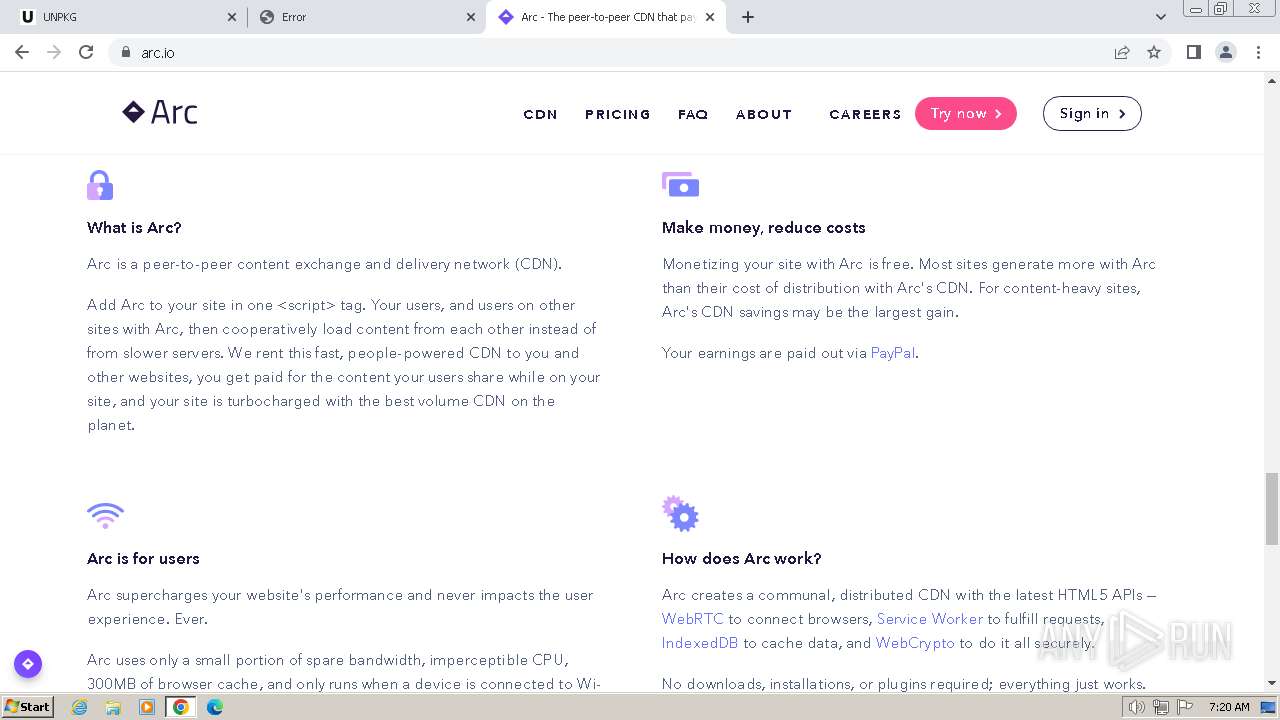The width and height of the screenshot is (1280, 720).
Task: Close the Error tab
Action: [x=471, y=17]
